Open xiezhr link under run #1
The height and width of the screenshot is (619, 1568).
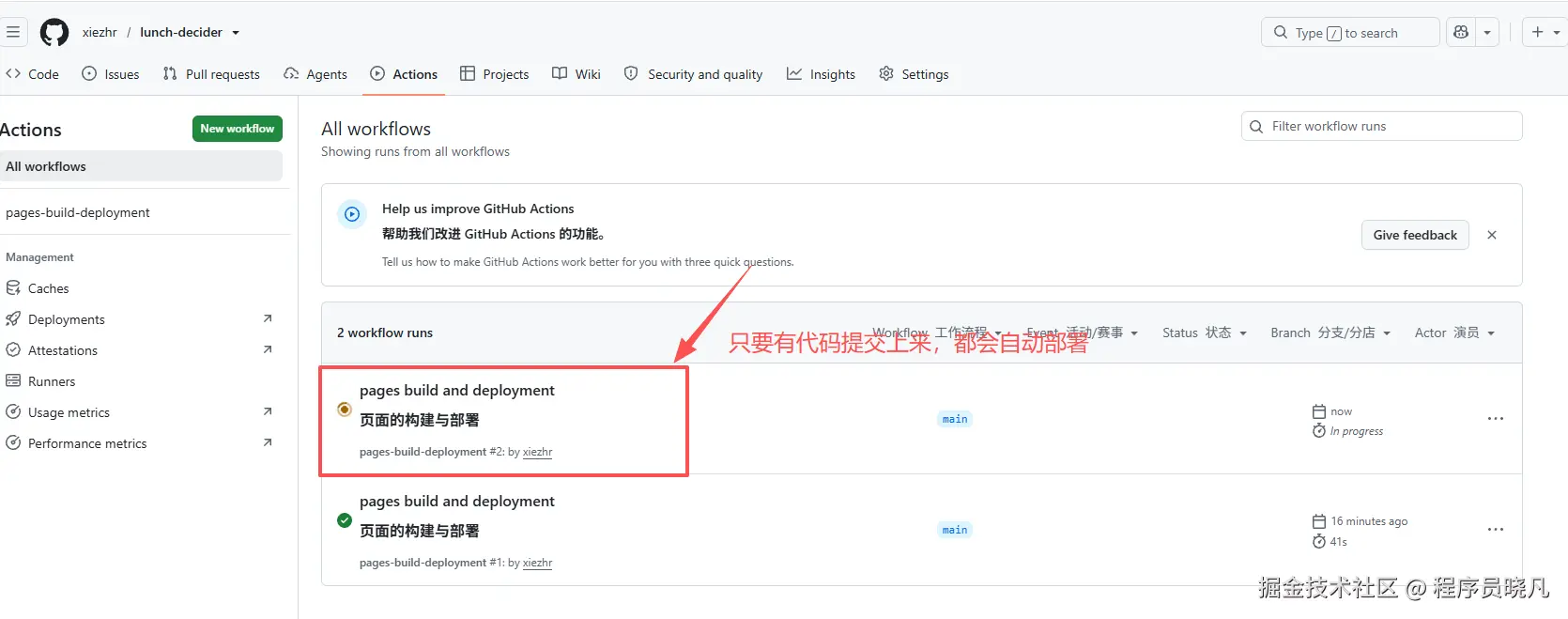pyautogui.click(x=537, y=563)
